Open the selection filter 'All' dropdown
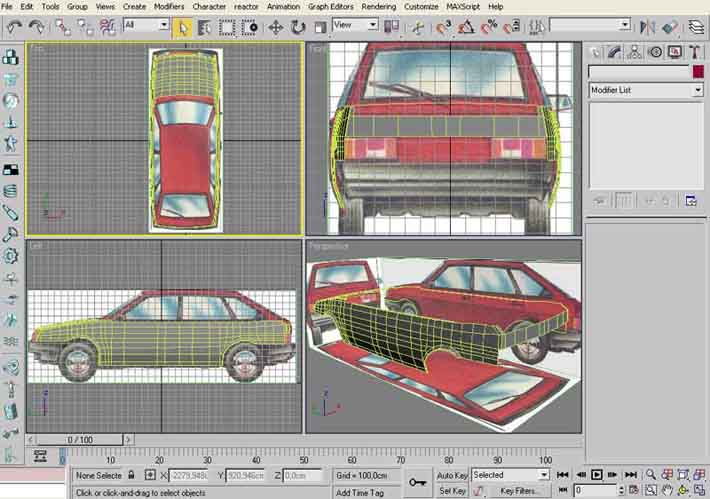This screenshot has width=710, height=499. pos(146,25)
